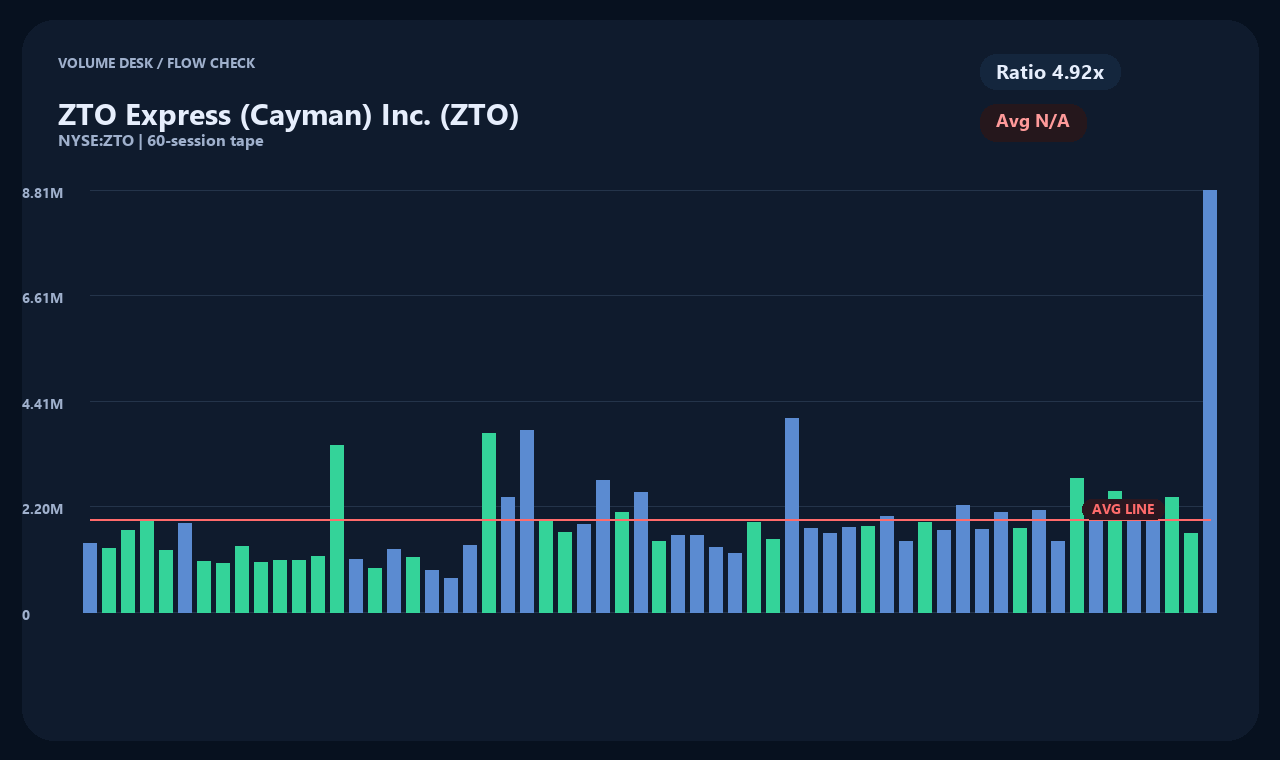Click the 6.61M axis label
The height and width of the screenshot is (760, 1280).
coord(43,298)
